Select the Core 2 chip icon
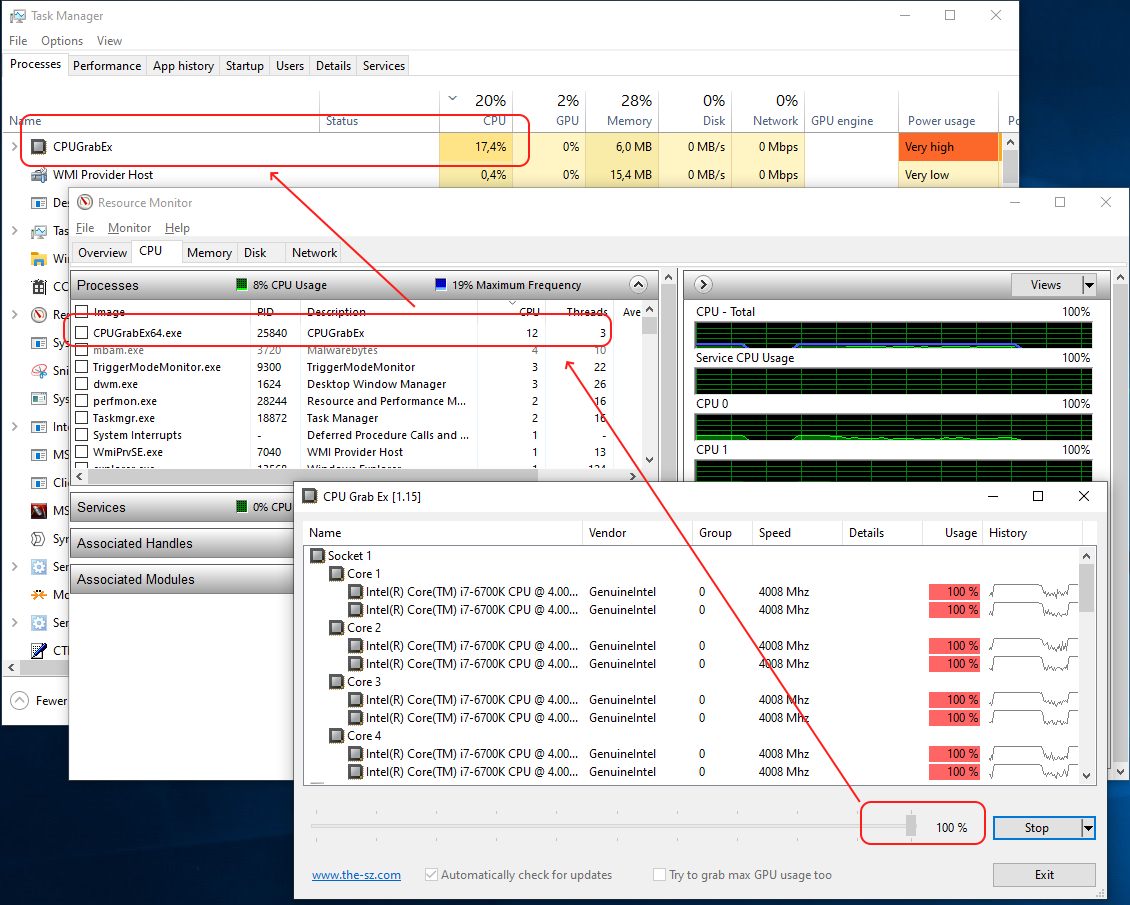Viewport: 1130px width, 905px height. point(337,628)
